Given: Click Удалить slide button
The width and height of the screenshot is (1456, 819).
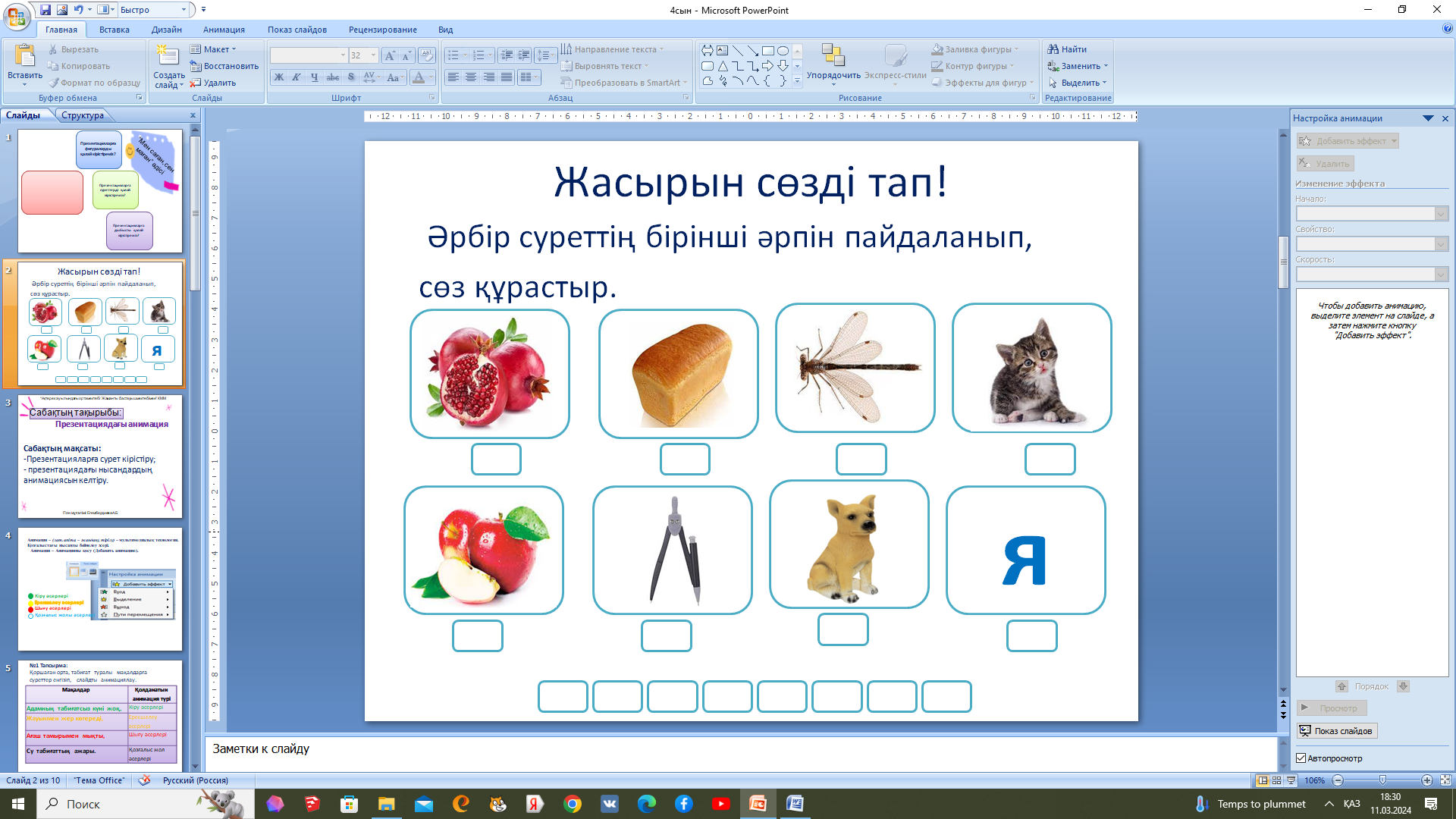Looking at the screenshot, I should pyautogui.click(x=214, y=83).
